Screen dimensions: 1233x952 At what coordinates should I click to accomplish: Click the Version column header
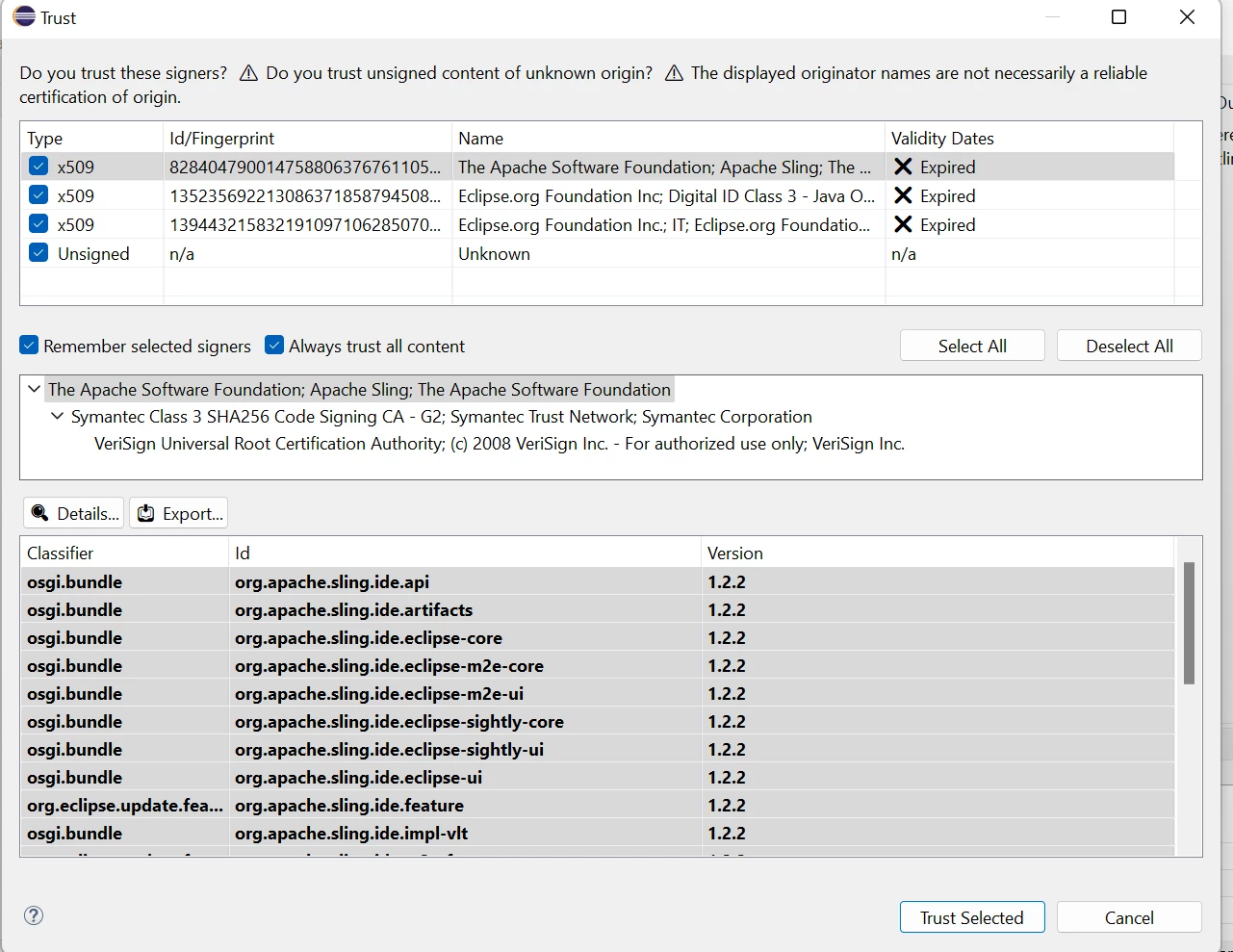(938, 553)
